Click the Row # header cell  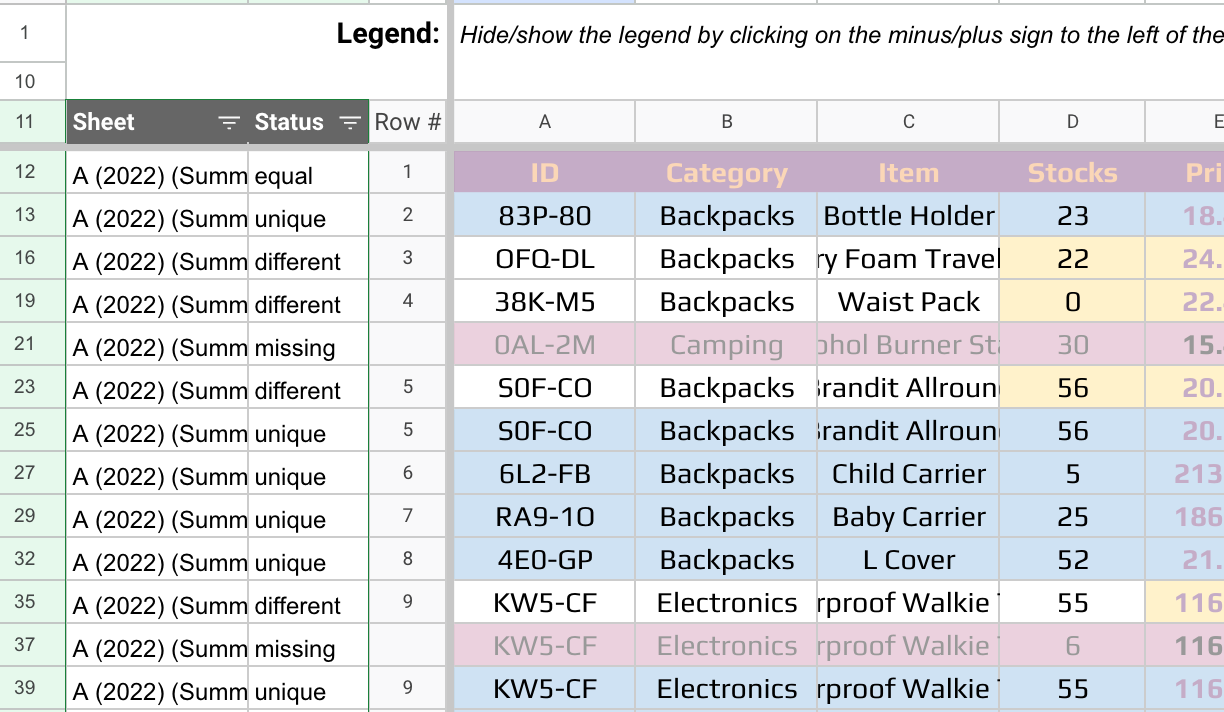[407, 122]
